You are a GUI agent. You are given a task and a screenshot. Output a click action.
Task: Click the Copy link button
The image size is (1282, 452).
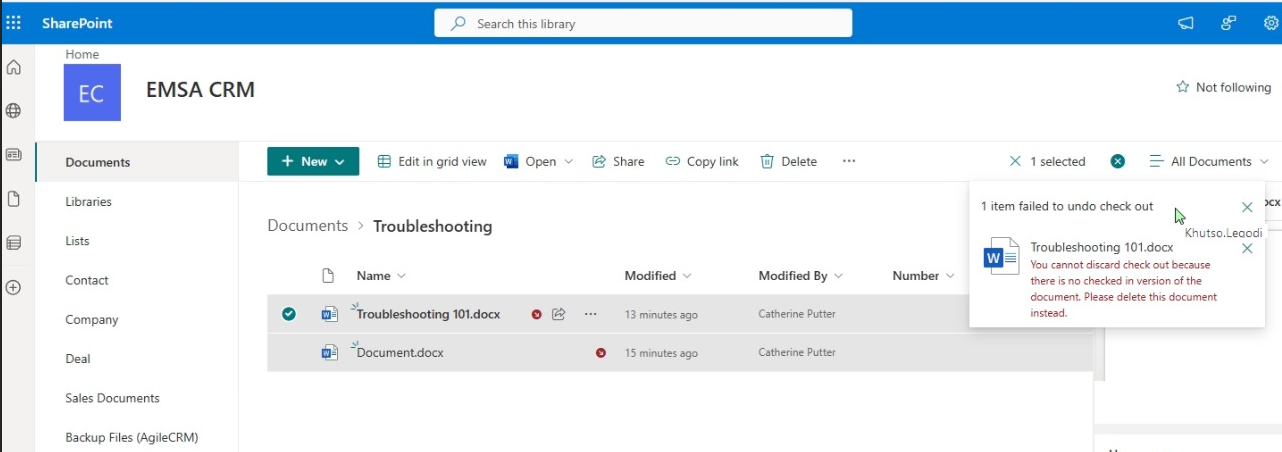702,161
